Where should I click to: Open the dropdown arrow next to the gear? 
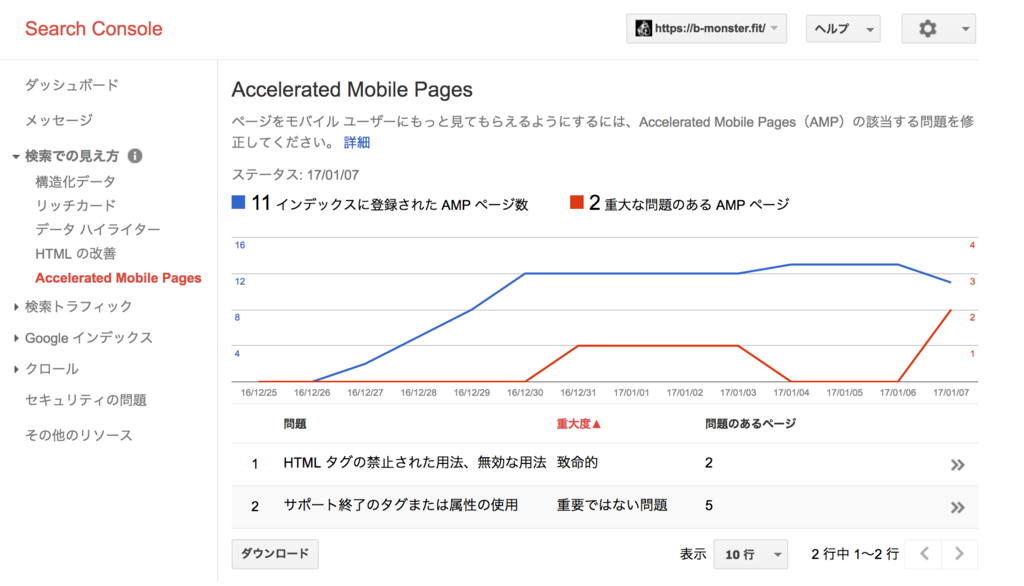(x=965, y=29)
